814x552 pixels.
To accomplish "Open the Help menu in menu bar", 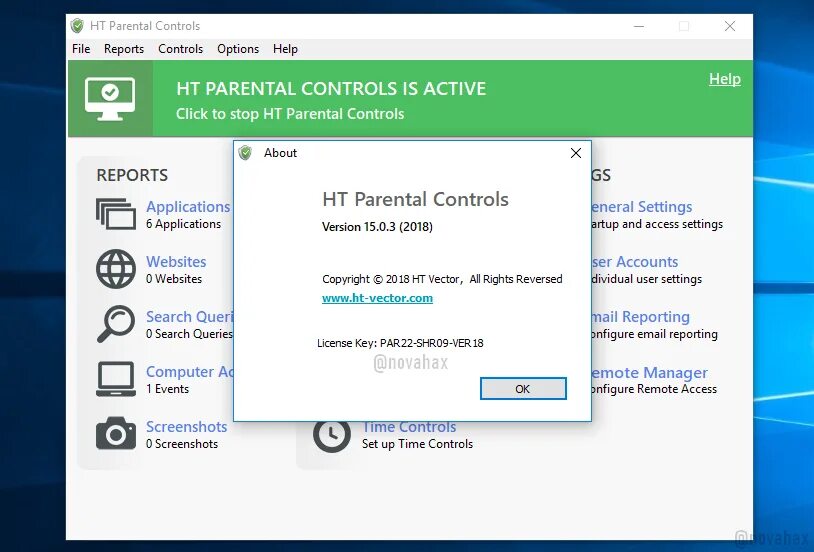I will coord(285,49).
